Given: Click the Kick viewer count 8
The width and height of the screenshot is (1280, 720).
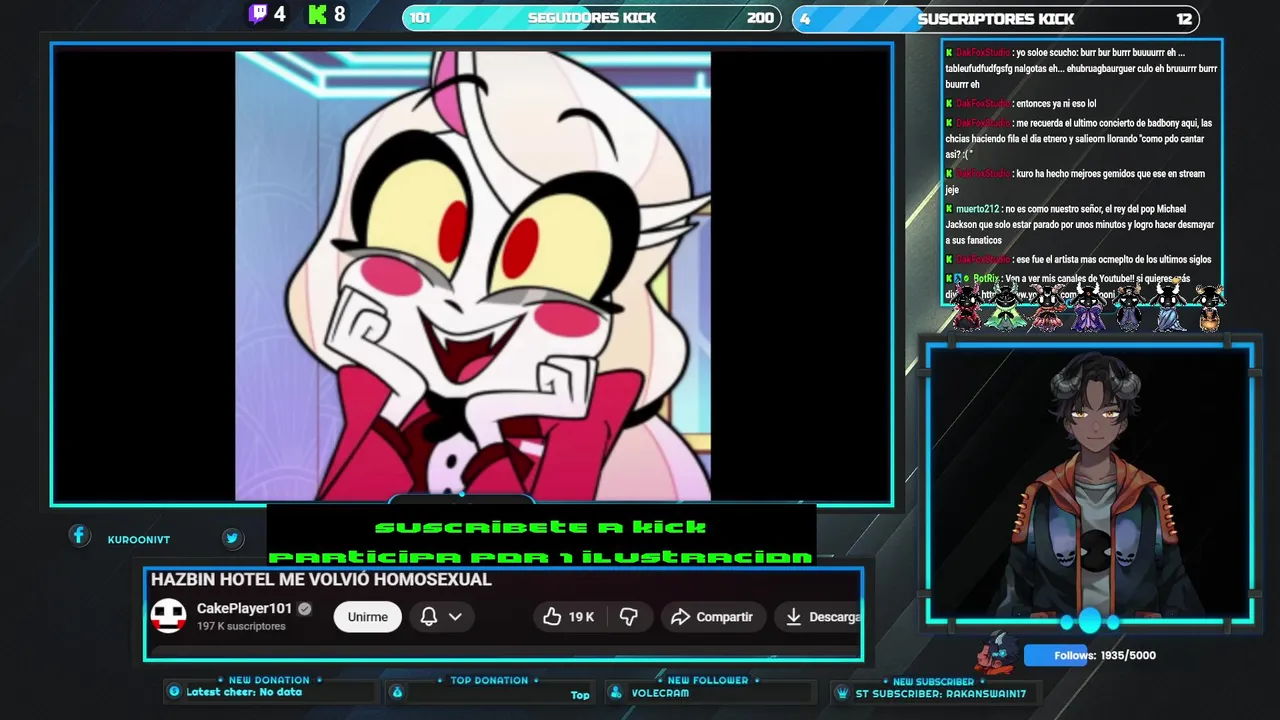Looking at the screenshot, I should [340, 14].
